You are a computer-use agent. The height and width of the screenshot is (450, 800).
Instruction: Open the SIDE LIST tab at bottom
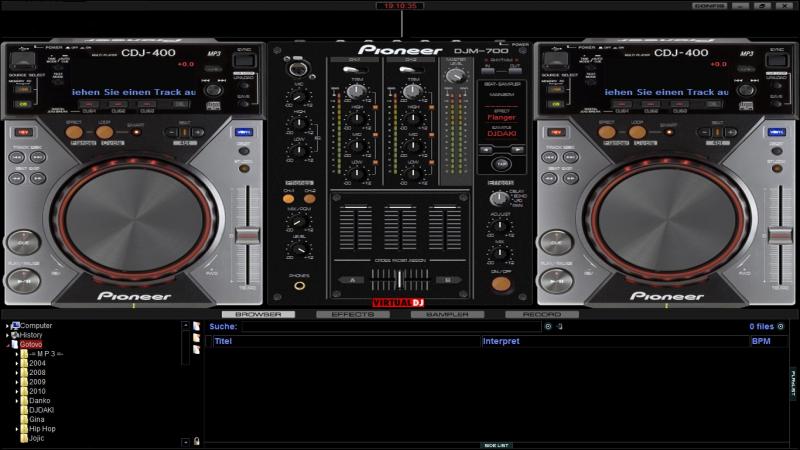pos(496,446)
